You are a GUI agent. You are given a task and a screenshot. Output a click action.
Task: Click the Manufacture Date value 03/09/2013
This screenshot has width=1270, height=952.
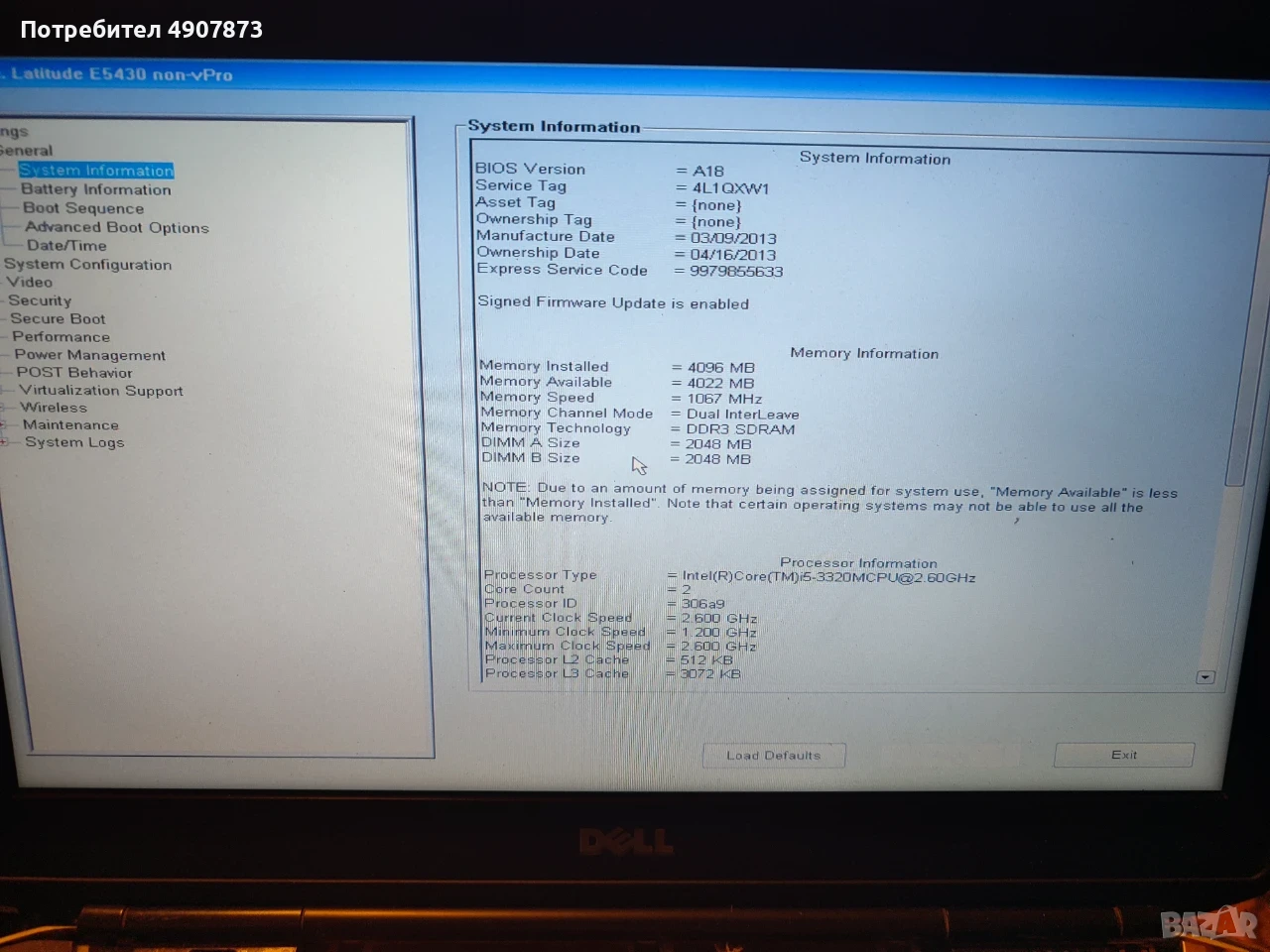point(733,238)
